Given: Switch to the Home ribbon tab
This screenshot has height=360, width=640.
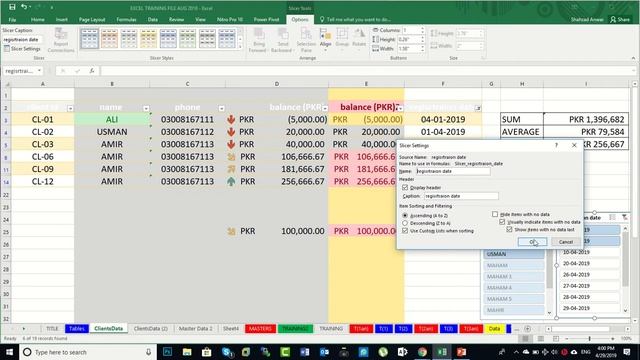Looking at the screenshot, I should click(x=38, y=19).
